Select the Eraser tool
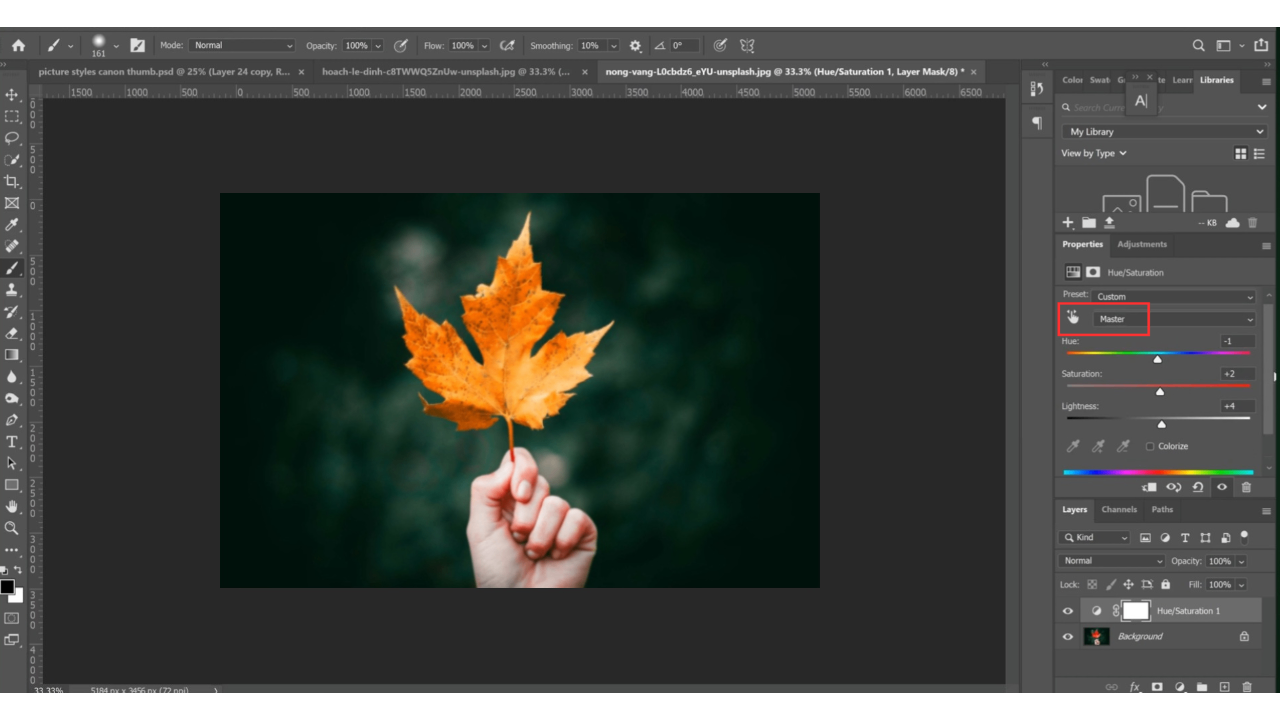The width and height of the screenshot is (1280, 720). pyautogui.click(x=12, y=333)
